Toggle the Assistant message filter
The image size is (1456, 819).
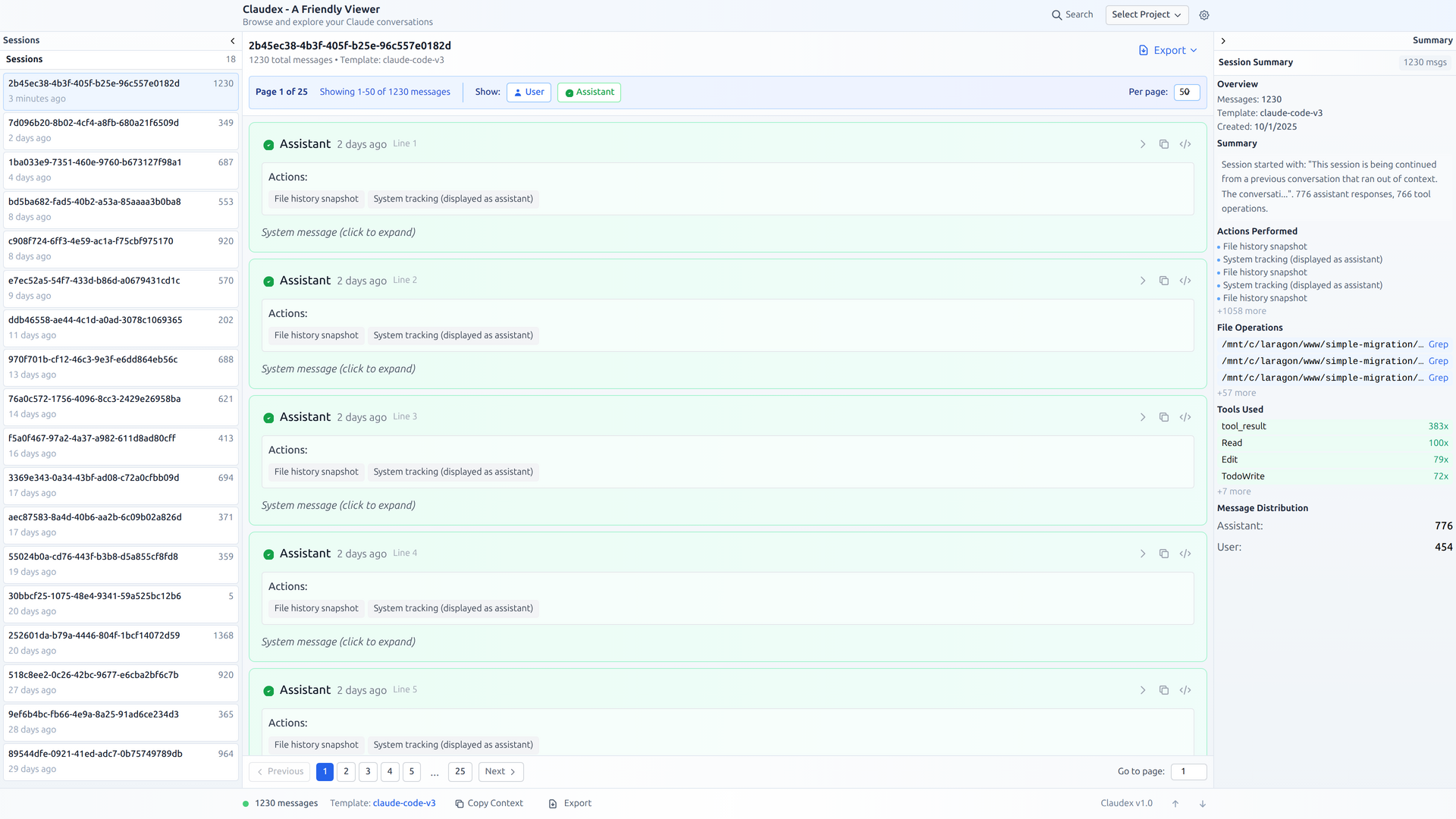click(589, 93)
